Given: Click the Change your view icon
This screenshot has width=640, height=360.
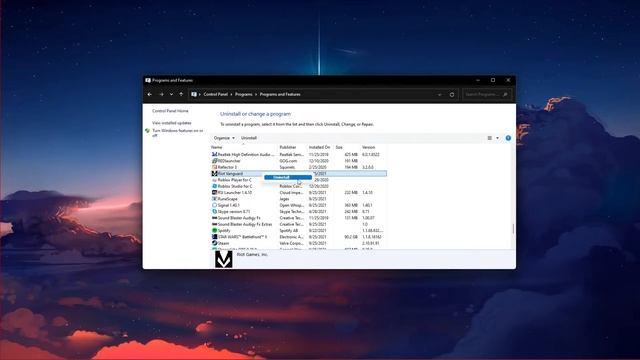Looking at the screenshot, I should click(490, 138).
